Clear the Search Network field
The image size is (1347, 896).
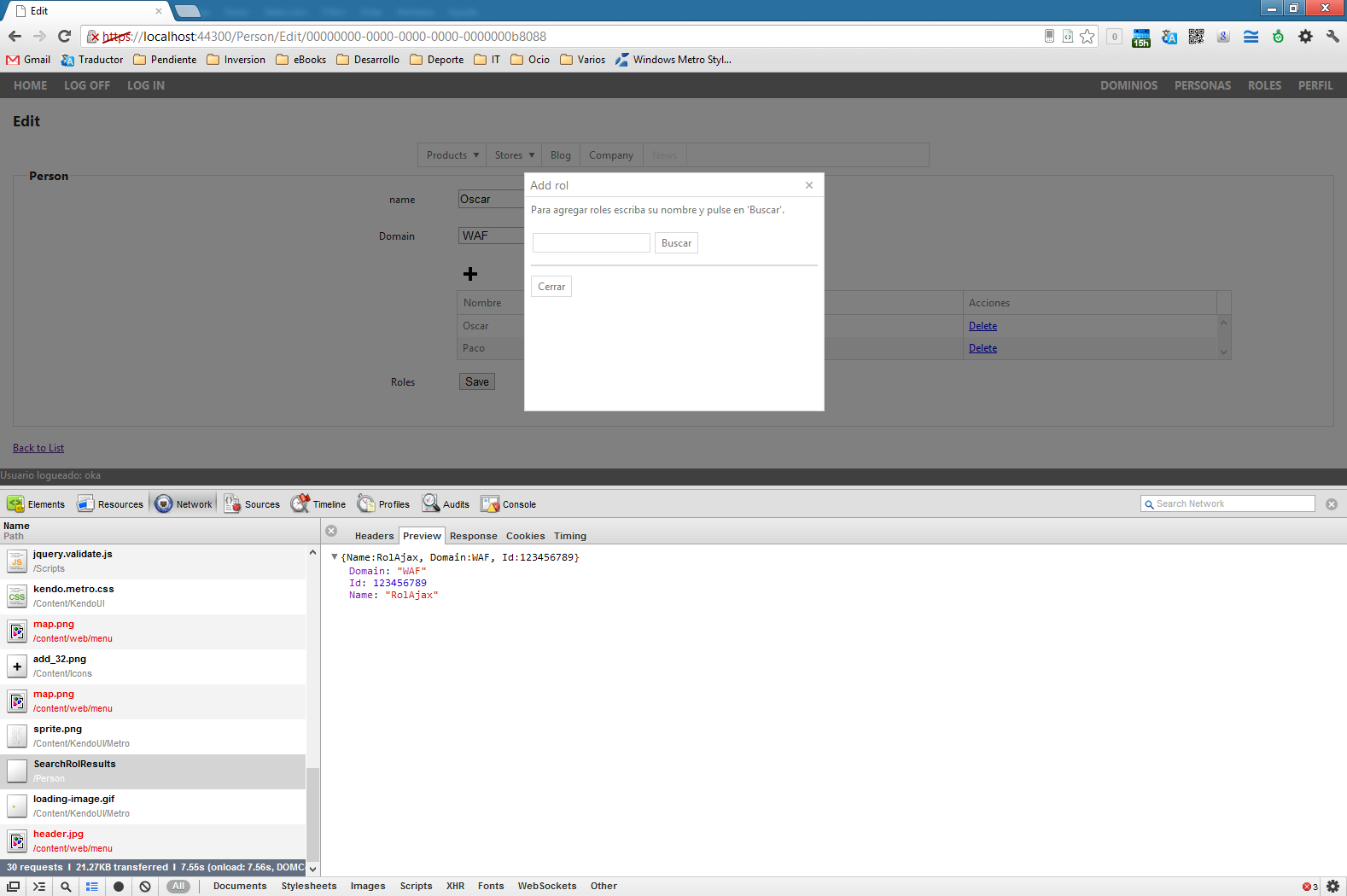click(1332, 504)
